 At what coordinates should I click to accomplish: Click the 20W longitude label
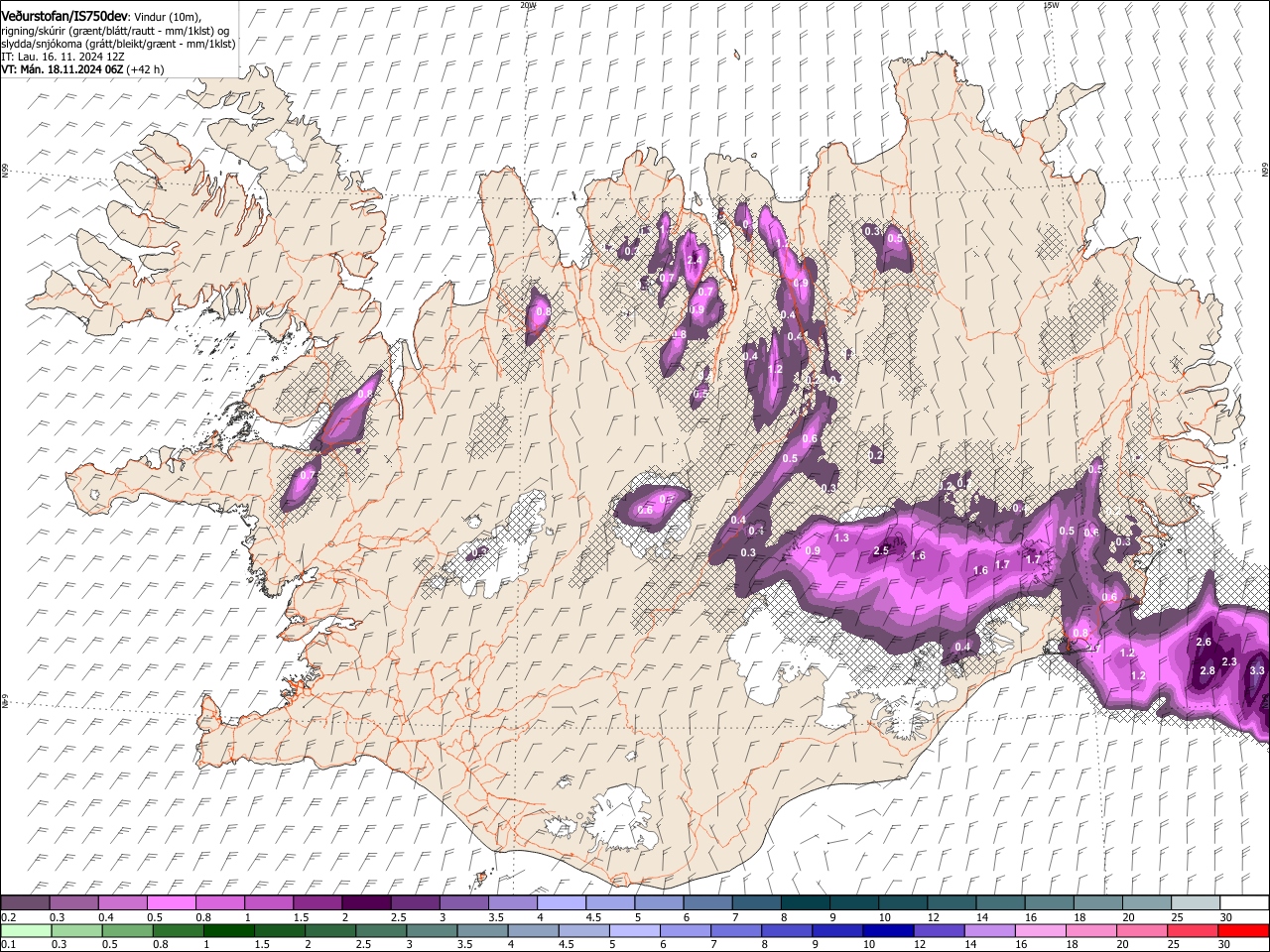coord(528,5)
